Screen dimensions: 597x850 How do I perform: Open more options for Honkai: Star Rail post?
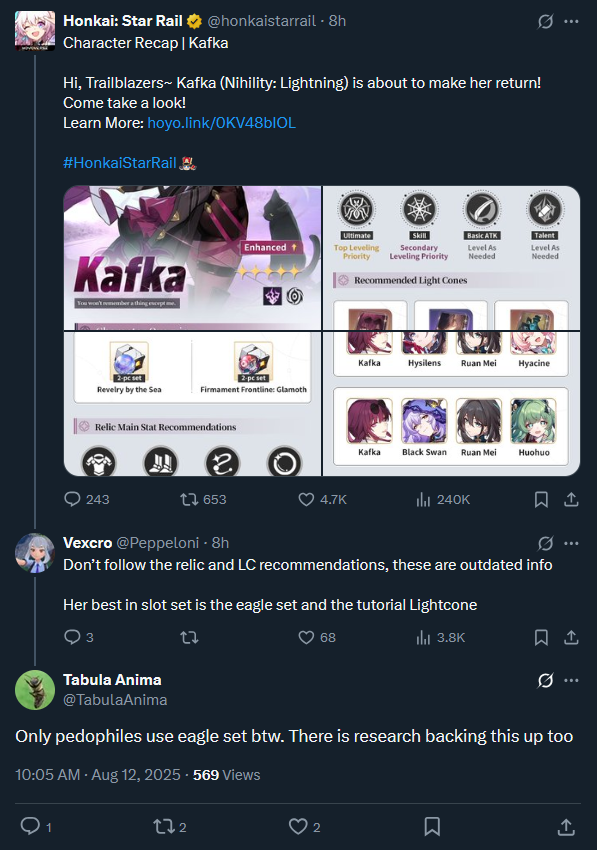click(571, 21)
